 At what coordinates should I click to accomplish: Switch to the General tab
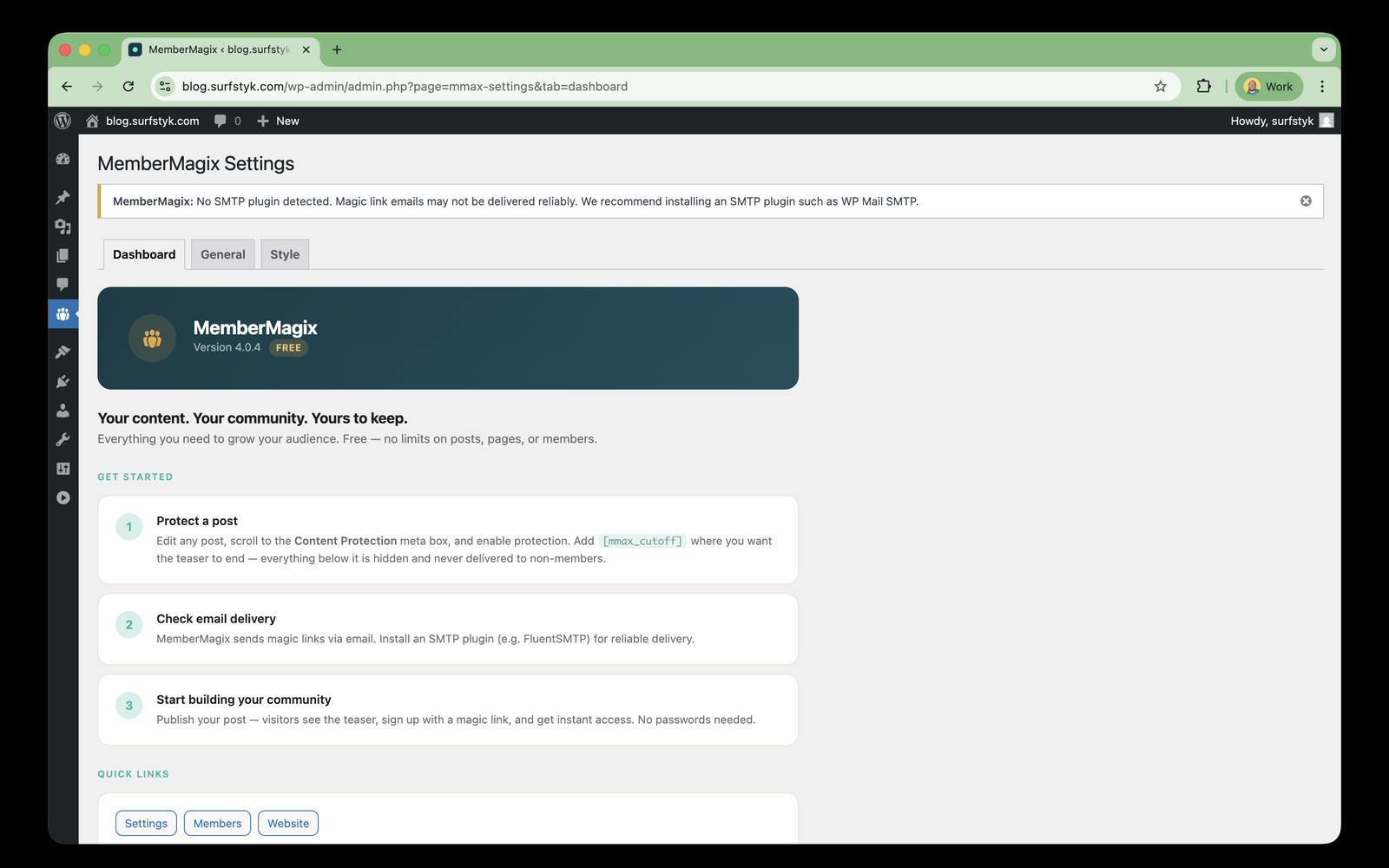(x=222, y=253)
